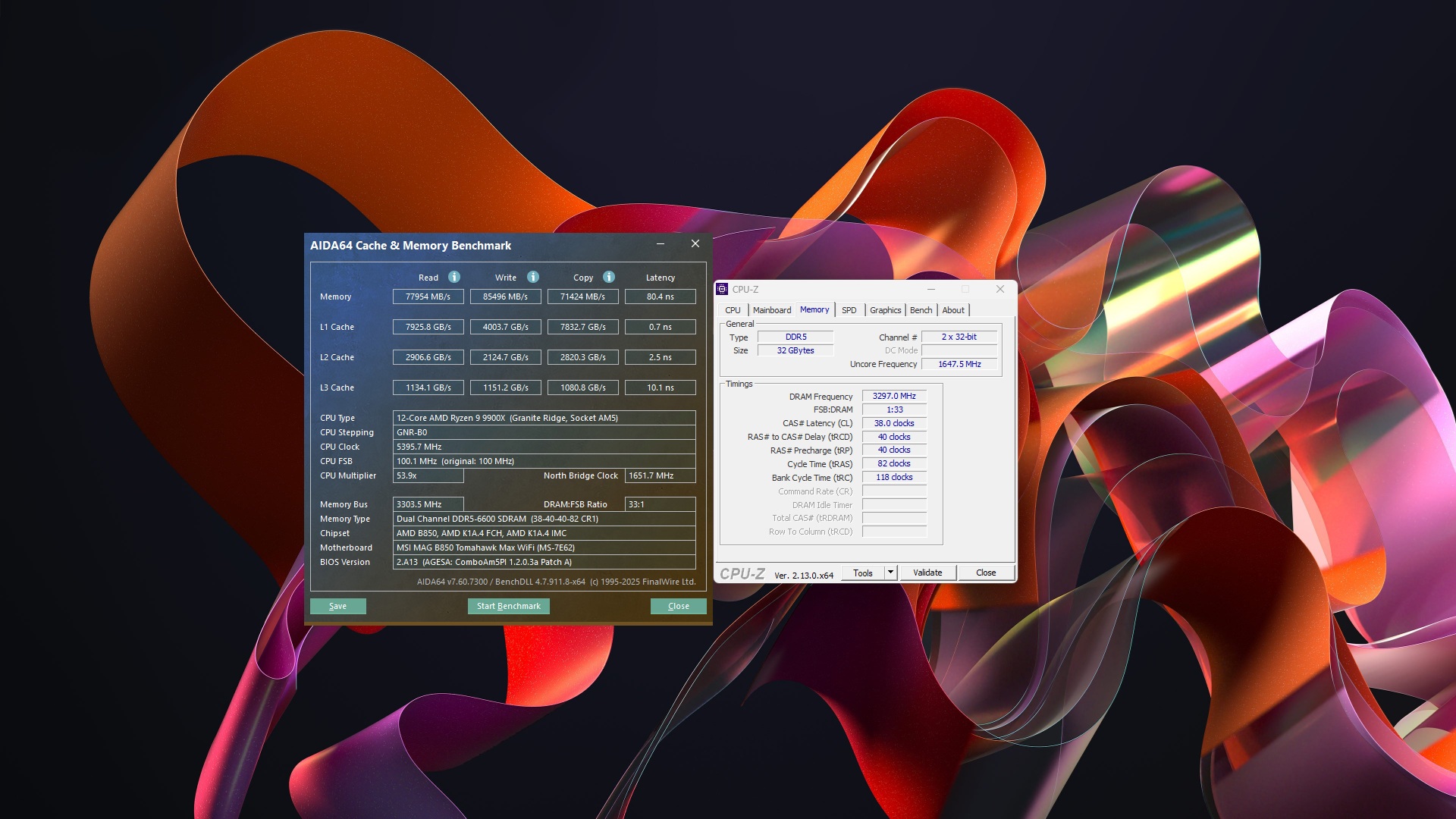This screenshot has height=819, width=1456.
Task: Click the CPU Stepping field GNR-B0
Action: tap(544, 432)
